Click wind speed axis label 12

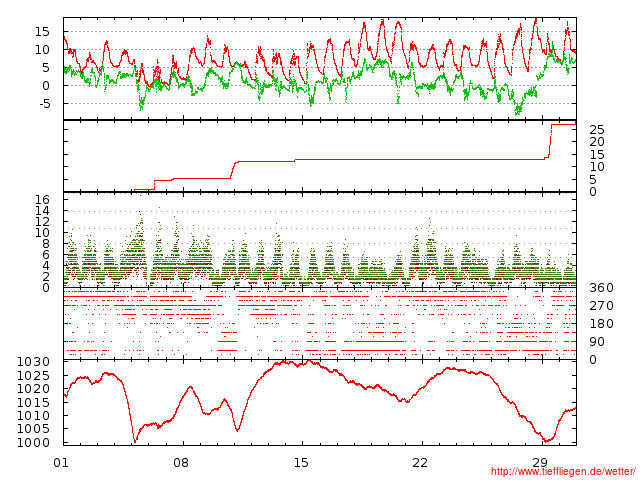(42, 222)
